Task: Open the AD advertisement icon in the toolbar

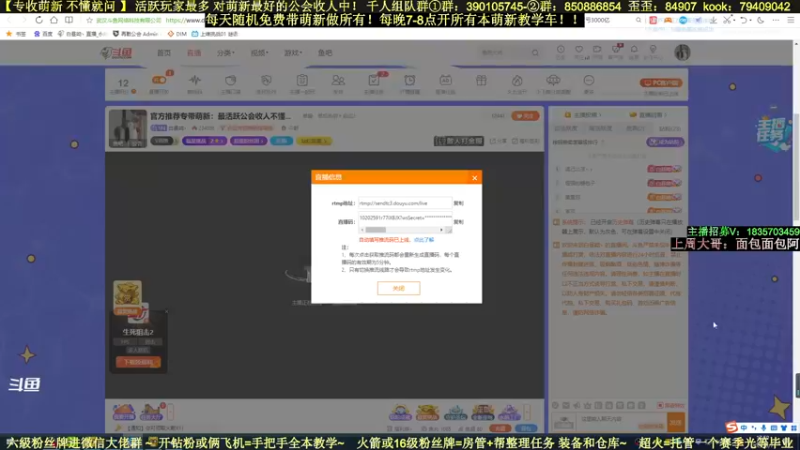Action: (x=445, y=83)
